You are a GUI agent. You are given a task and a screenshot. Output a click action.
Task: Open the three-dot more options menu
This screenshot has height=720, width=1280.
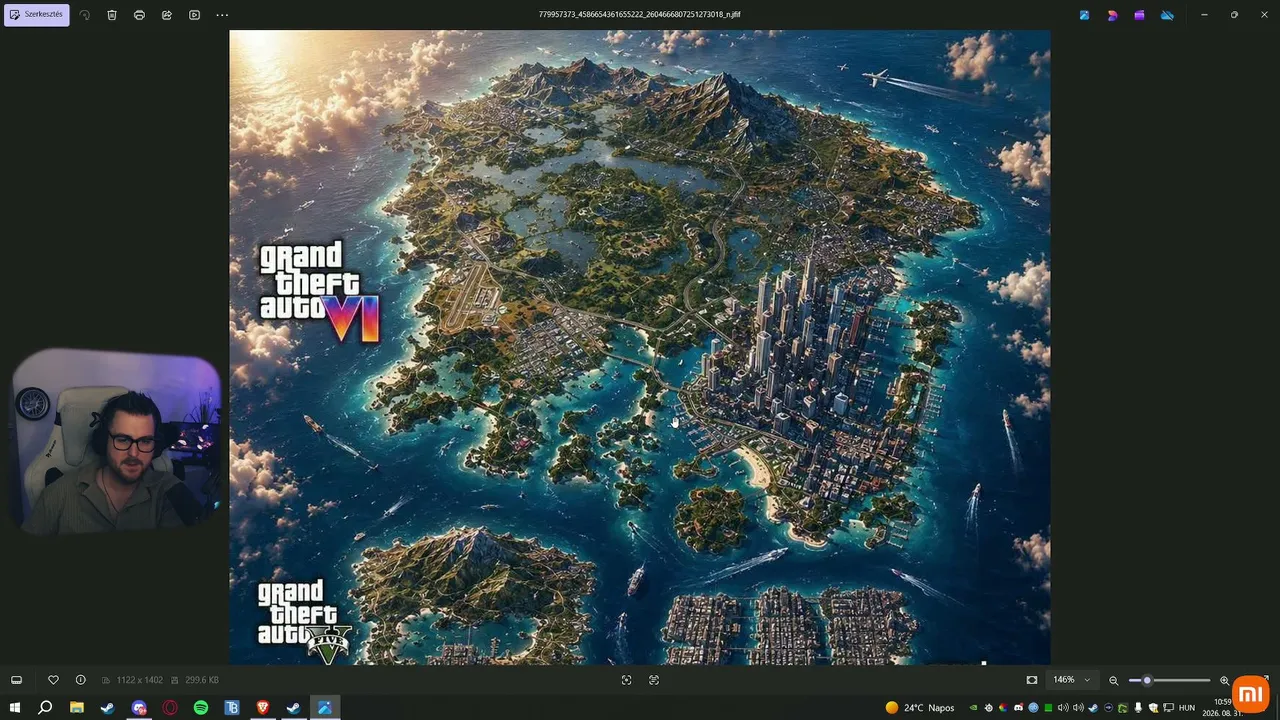(x=222, y=15)
